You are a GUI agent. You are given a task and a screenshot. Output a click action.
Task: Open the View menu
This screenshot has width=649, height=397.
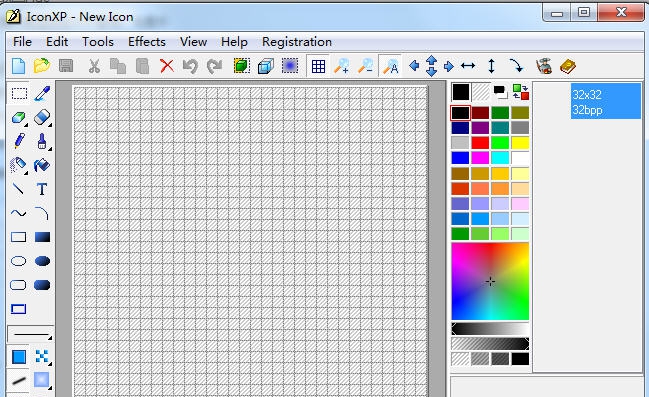(193, 42)
